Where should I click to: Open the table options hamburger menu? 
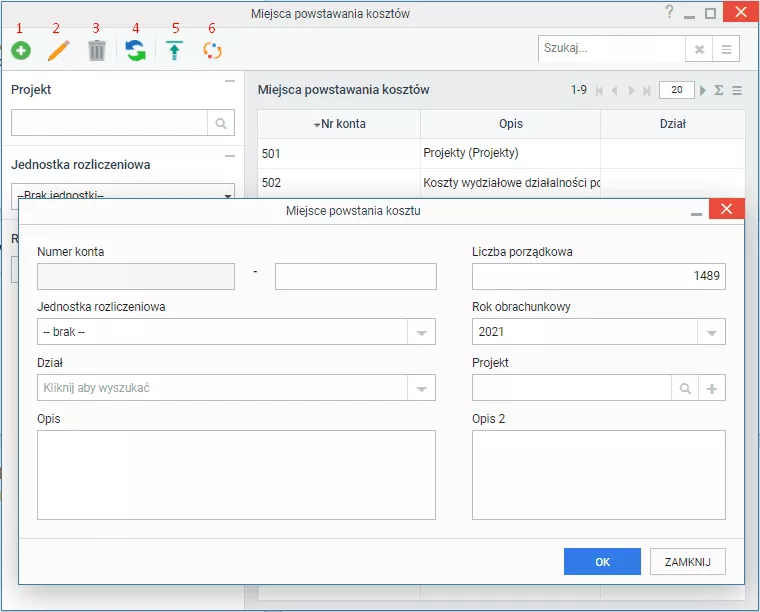pos(737,91)
